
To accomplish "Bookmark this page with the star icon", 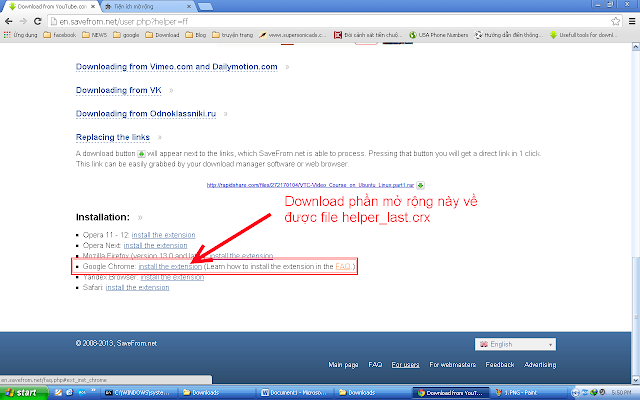I will point(616,21).
